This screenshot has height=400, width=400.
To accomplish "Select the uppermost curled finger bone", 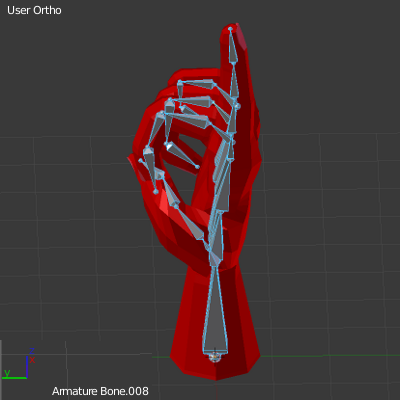I will pos(197,84).
